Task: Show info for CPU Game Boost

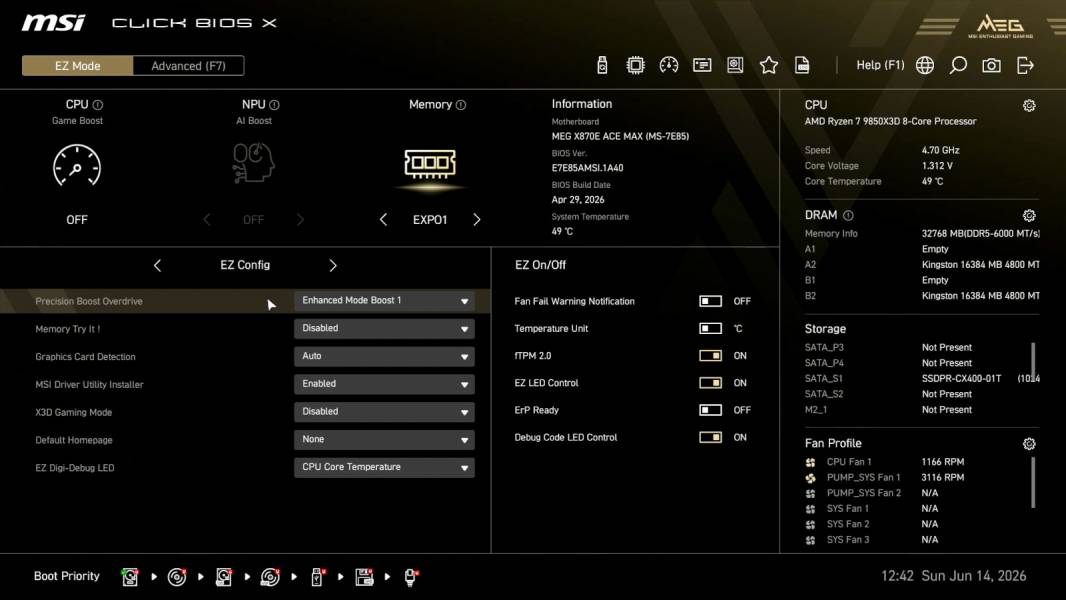Action: 98,105
